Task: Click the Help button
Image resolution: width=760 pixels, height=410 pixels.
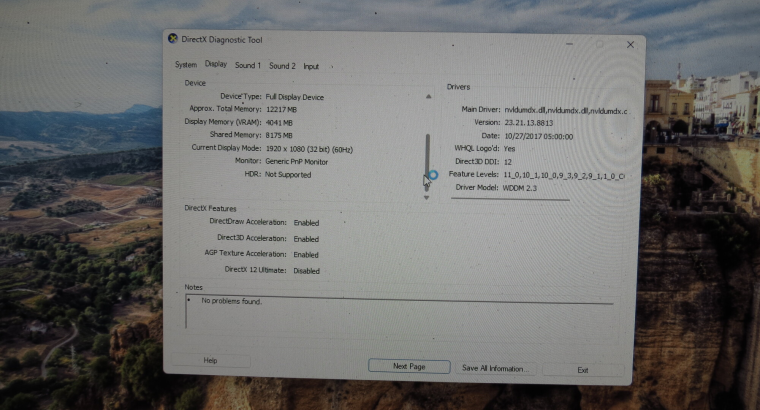Action: point(210,361)
